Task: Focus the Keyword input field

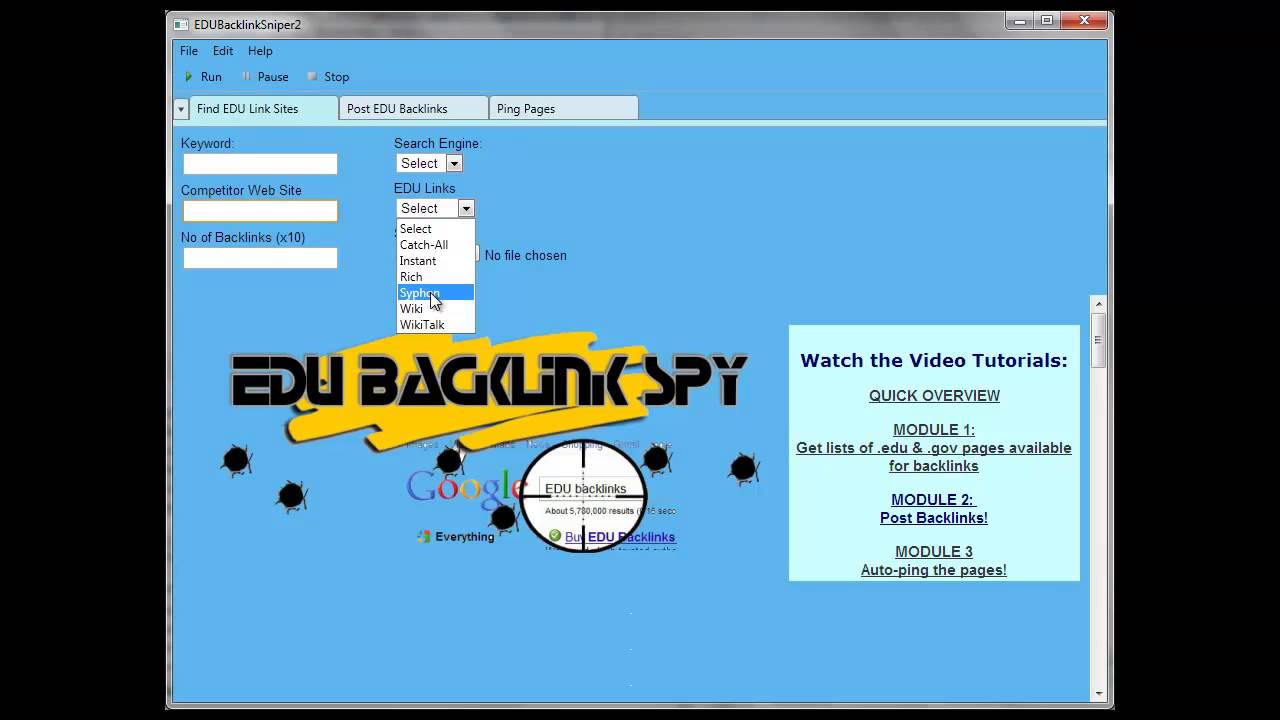Action: [x=260, y=164]
